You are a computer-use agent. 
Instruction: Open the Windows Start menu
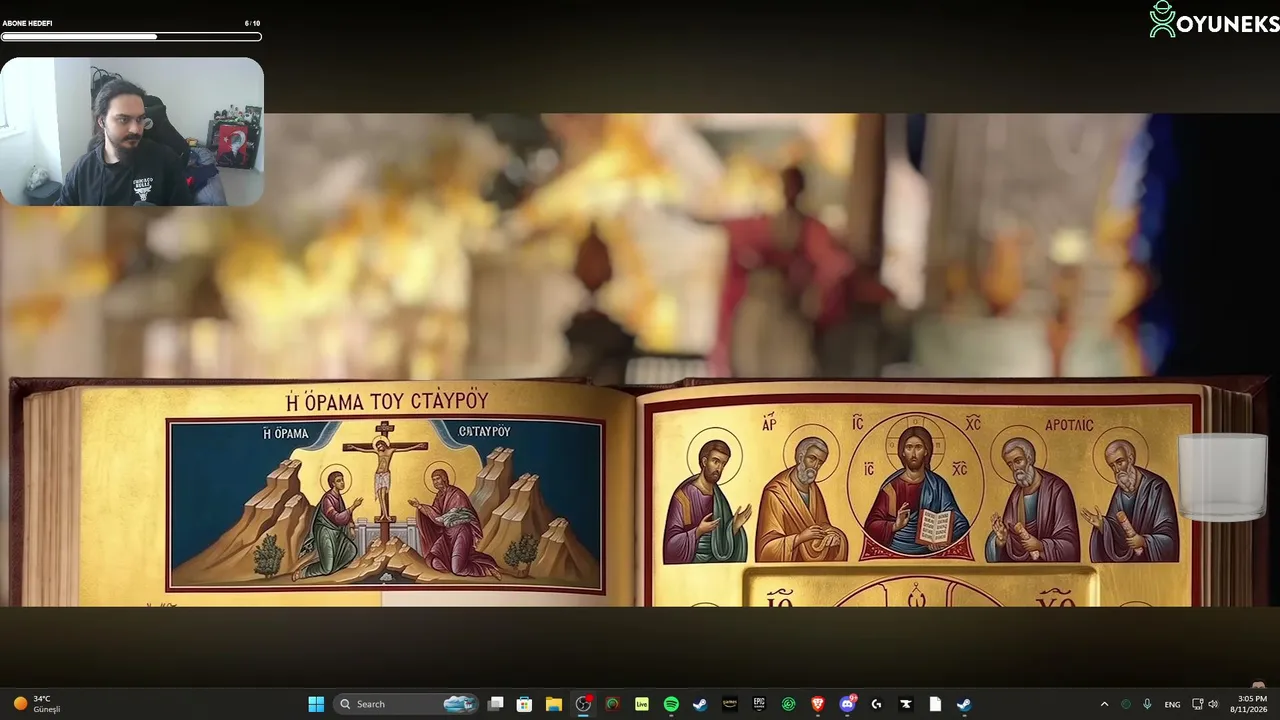(x=316, y=704)
